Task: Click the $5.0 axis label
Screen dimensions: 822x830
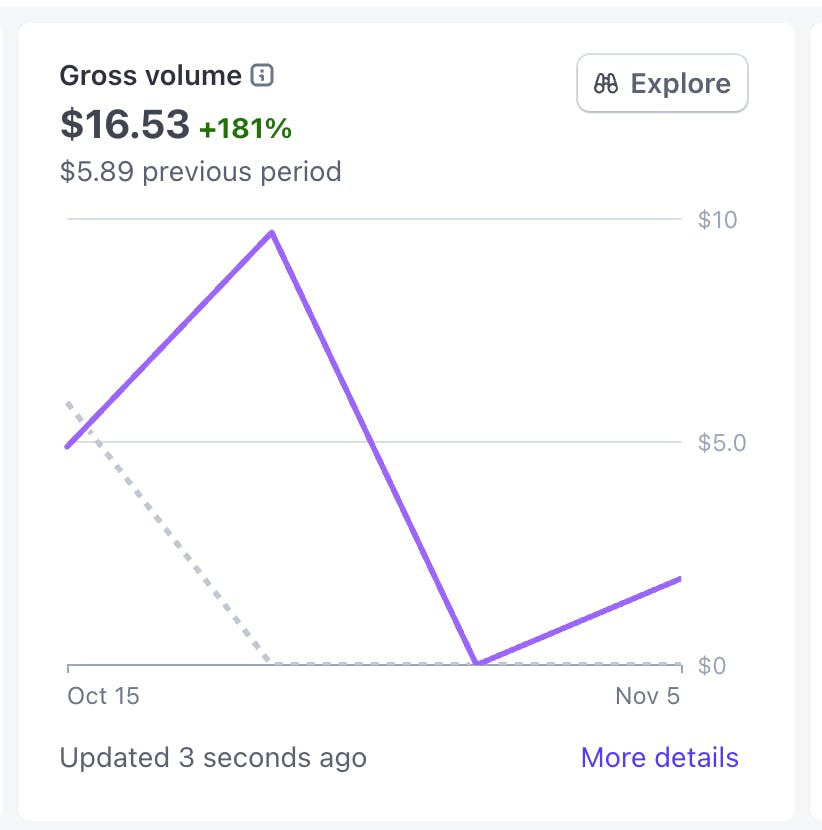Action: click(722, 442)
